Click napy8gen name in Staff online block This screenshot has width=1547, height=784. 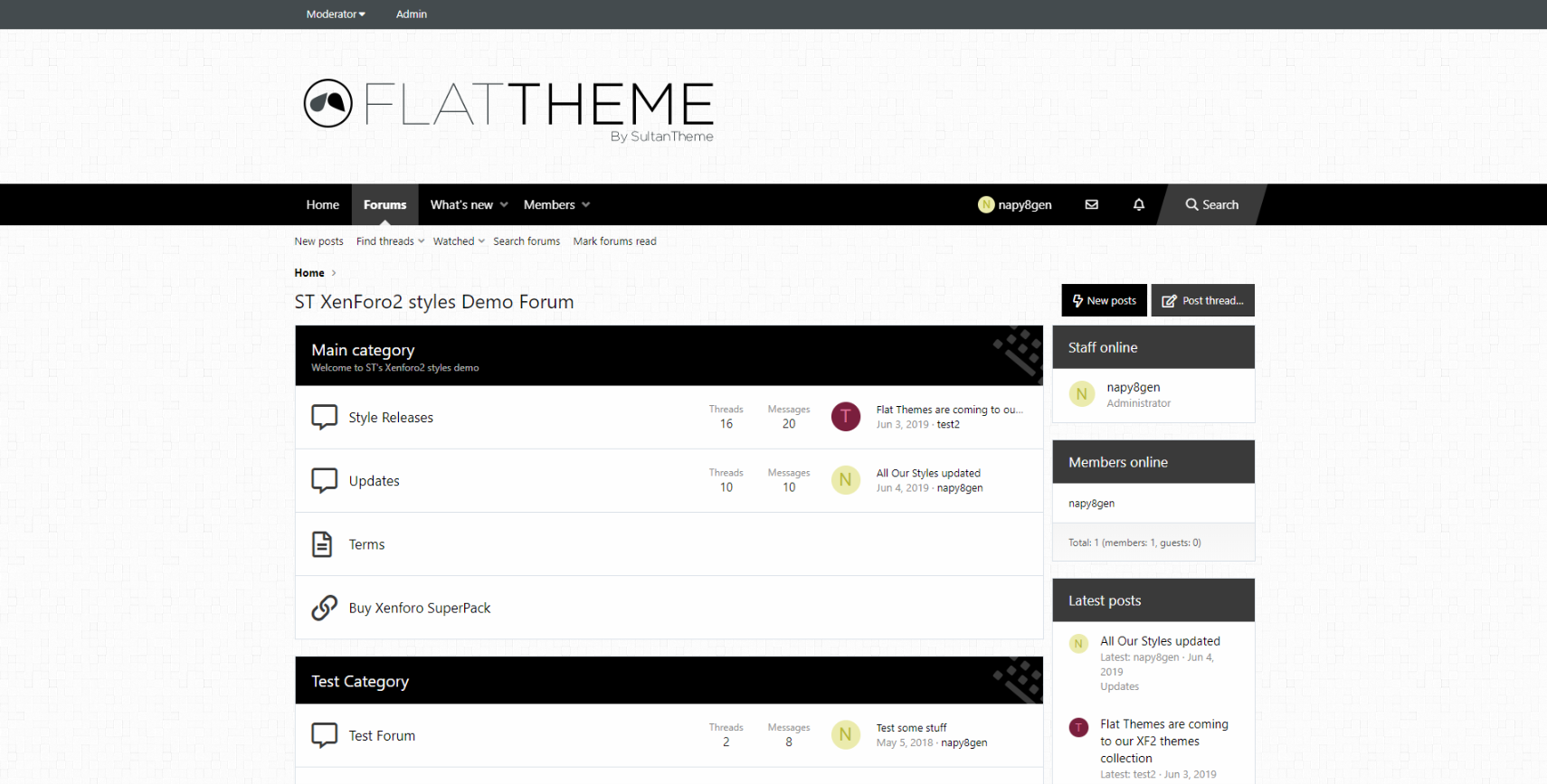pyautogui.click(x=1134, y=387)
